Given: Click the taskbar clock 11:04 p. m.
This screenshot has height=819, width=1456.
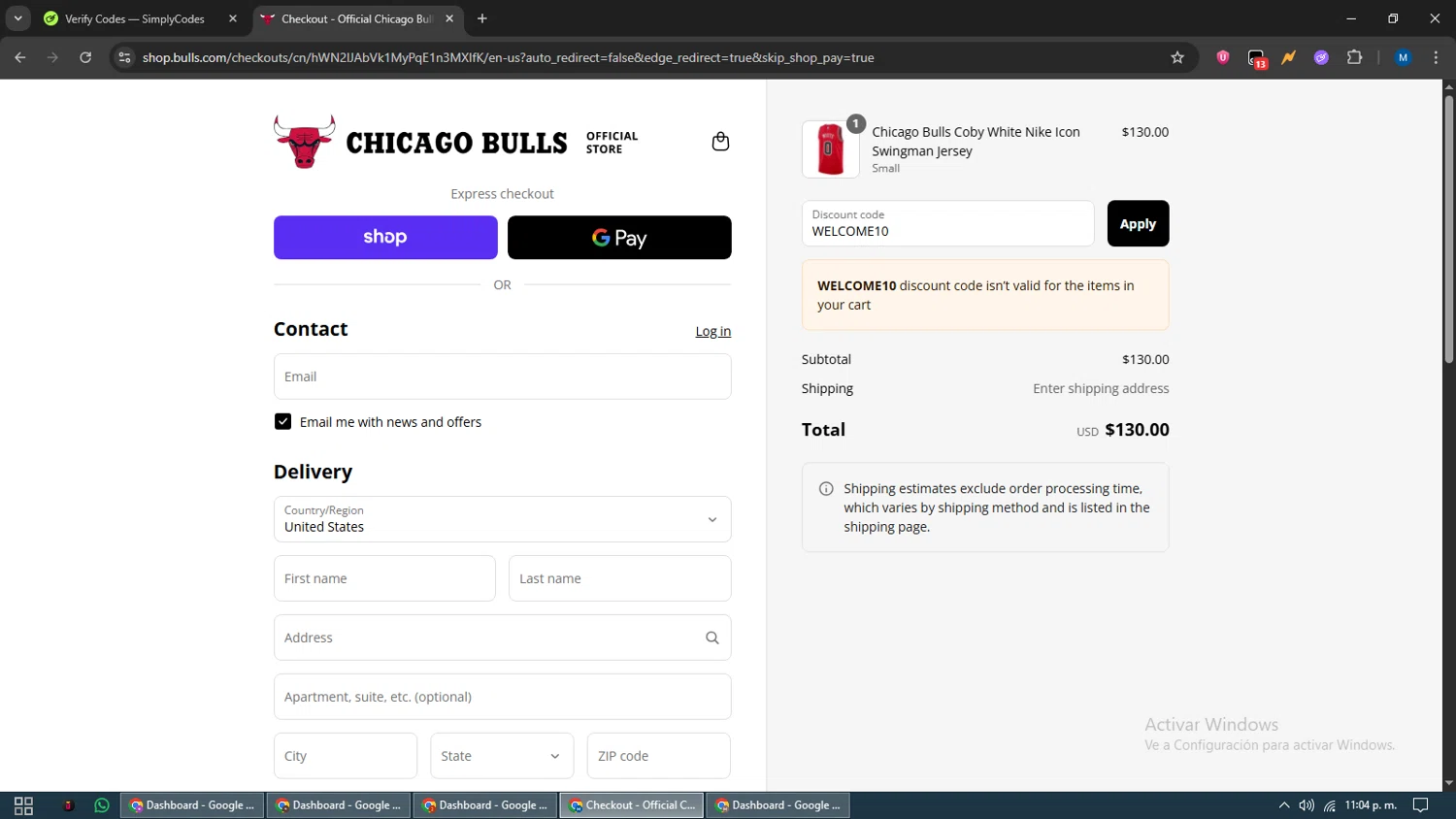Looking at the screenshot, I should point(1371,805).
